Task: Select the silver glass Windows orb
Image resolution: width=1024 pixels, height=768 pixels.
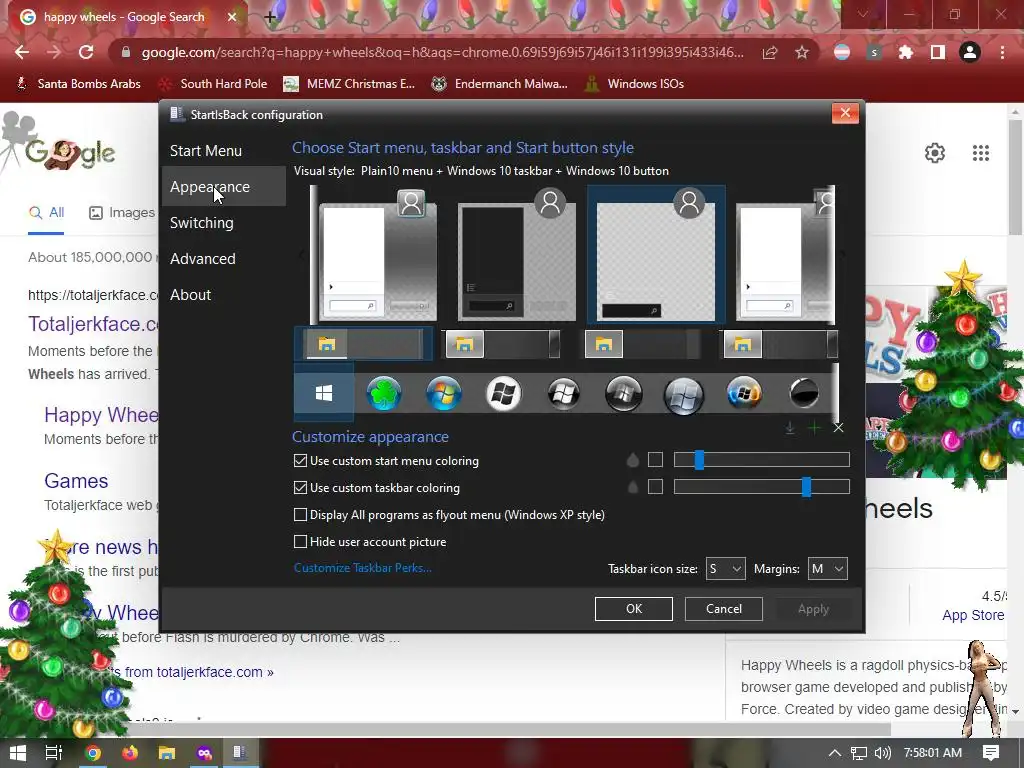Action: click(x=684, y=395)
